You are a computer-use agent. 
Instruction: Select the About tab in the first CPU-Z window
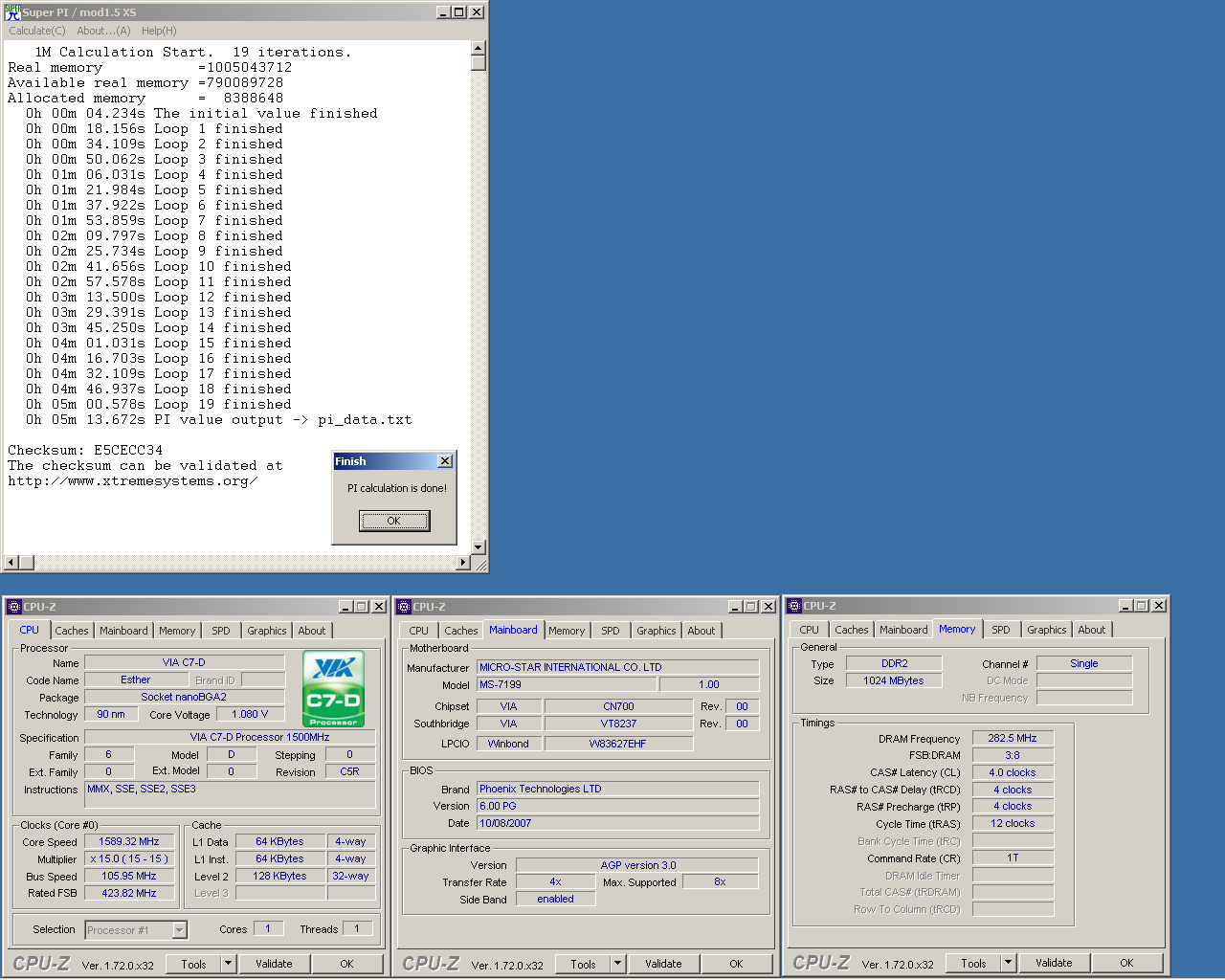[x=312, y=631]
